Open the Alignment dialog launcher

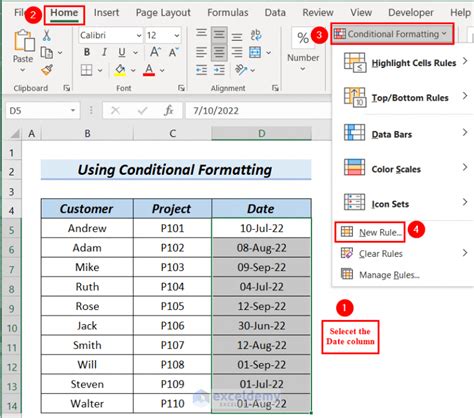pyautogui.click(x=275, y=88)
